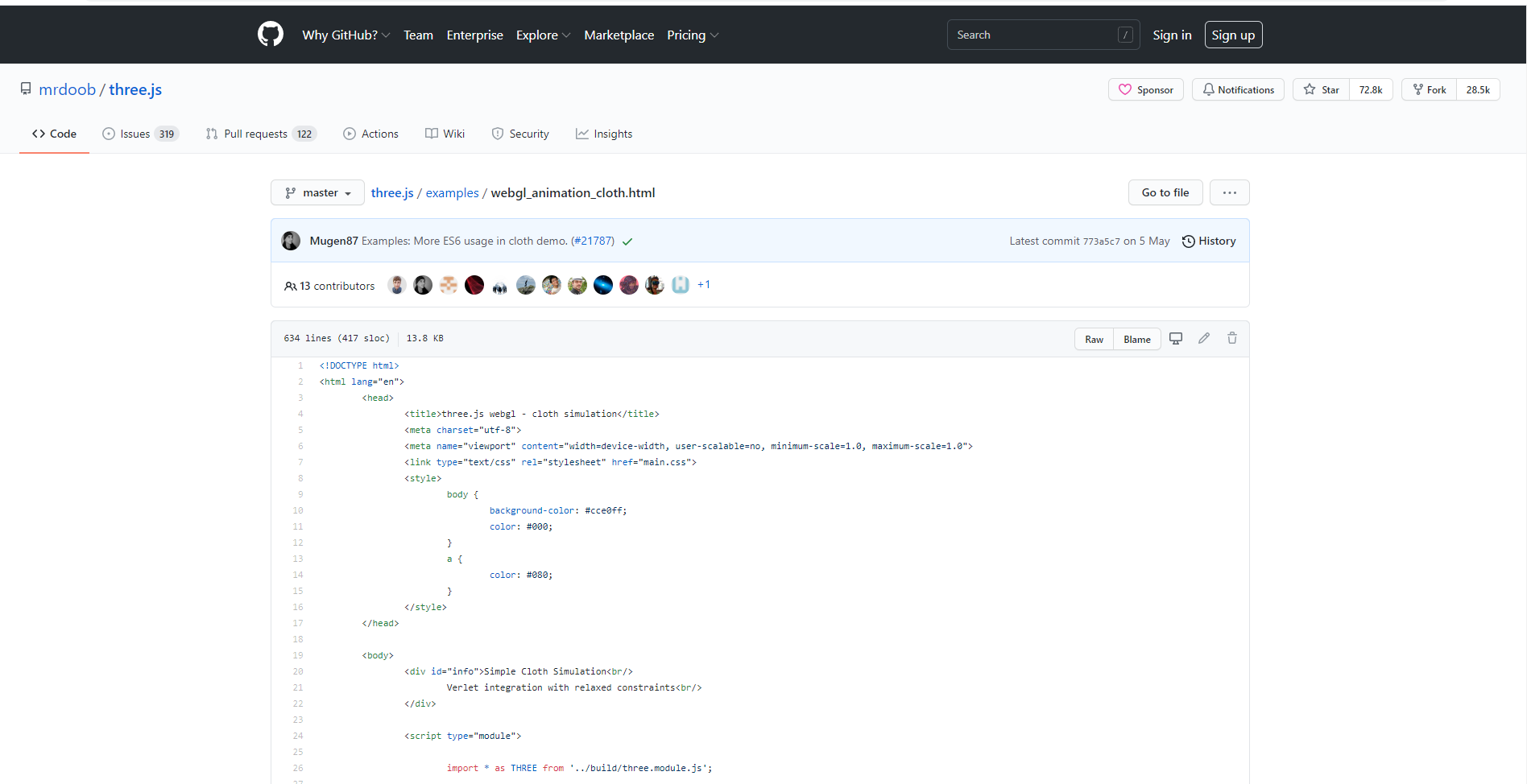Open the commit hash 773a5c7 link
Screen dimensions: 1527x784
[x=1101, y=241]
